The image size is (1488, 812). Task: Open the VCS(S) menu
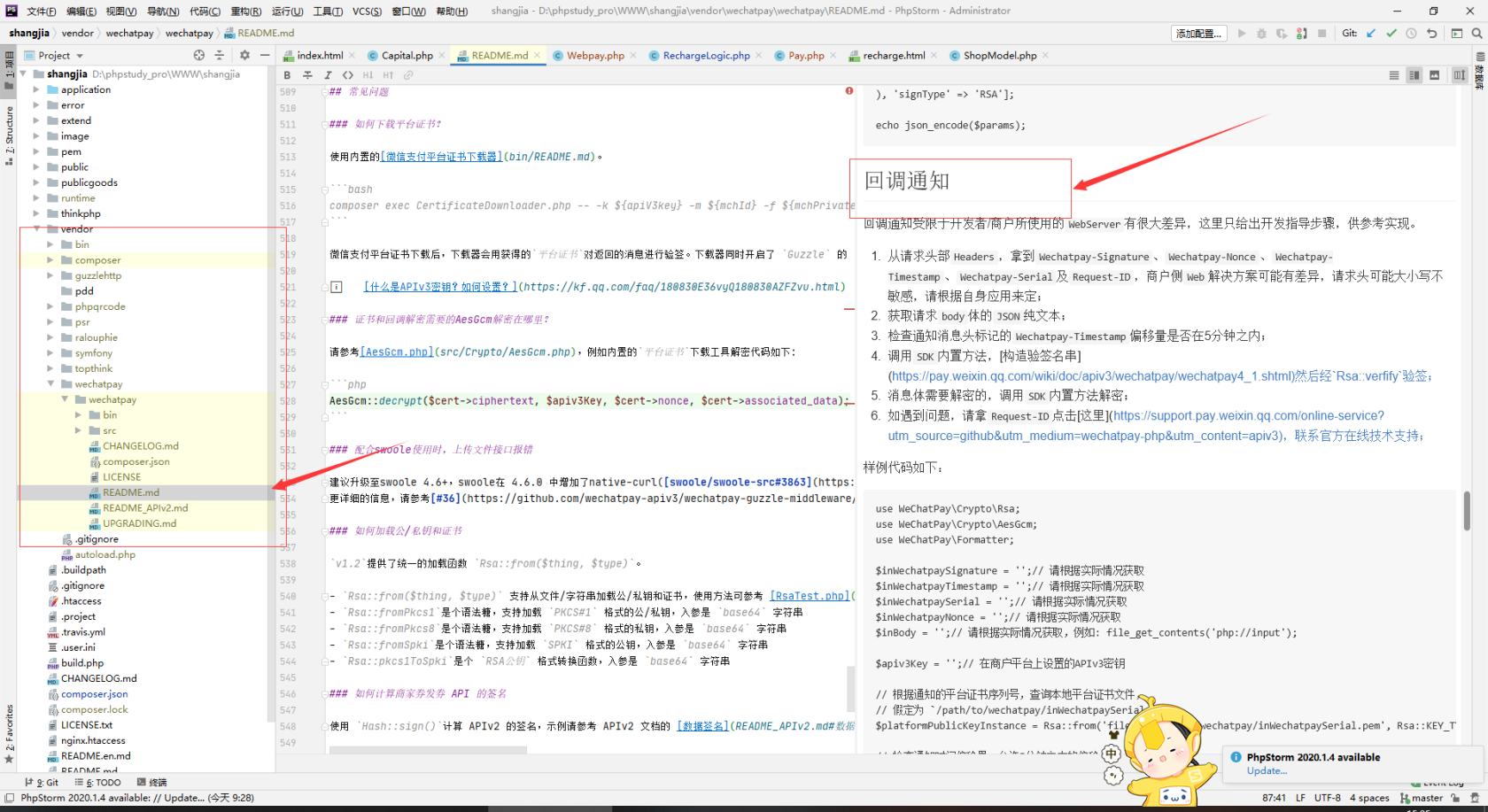[x=367, y=11]
